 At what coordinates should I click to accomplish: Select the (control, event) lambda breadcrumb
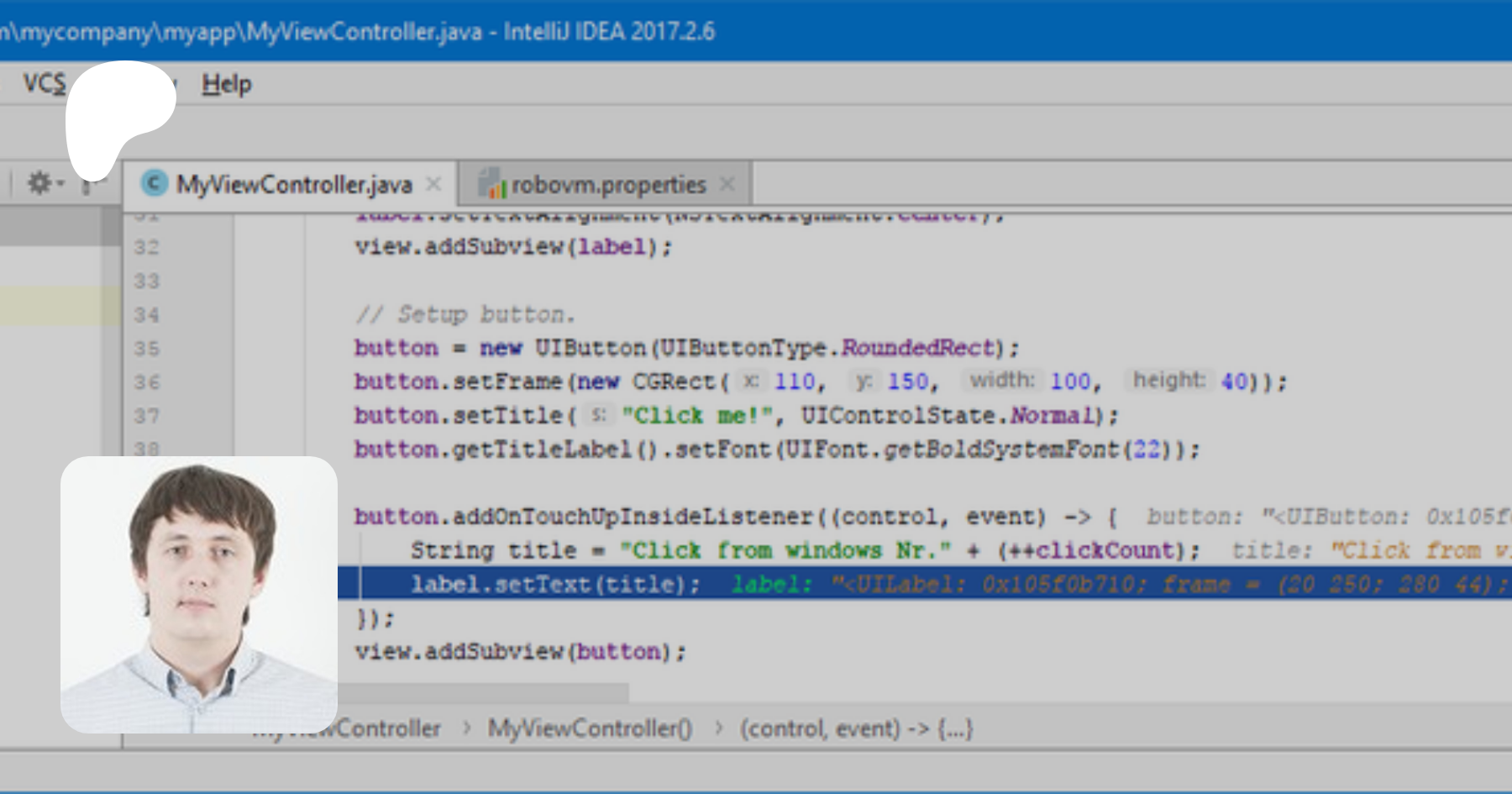click(x=855, y=728)
